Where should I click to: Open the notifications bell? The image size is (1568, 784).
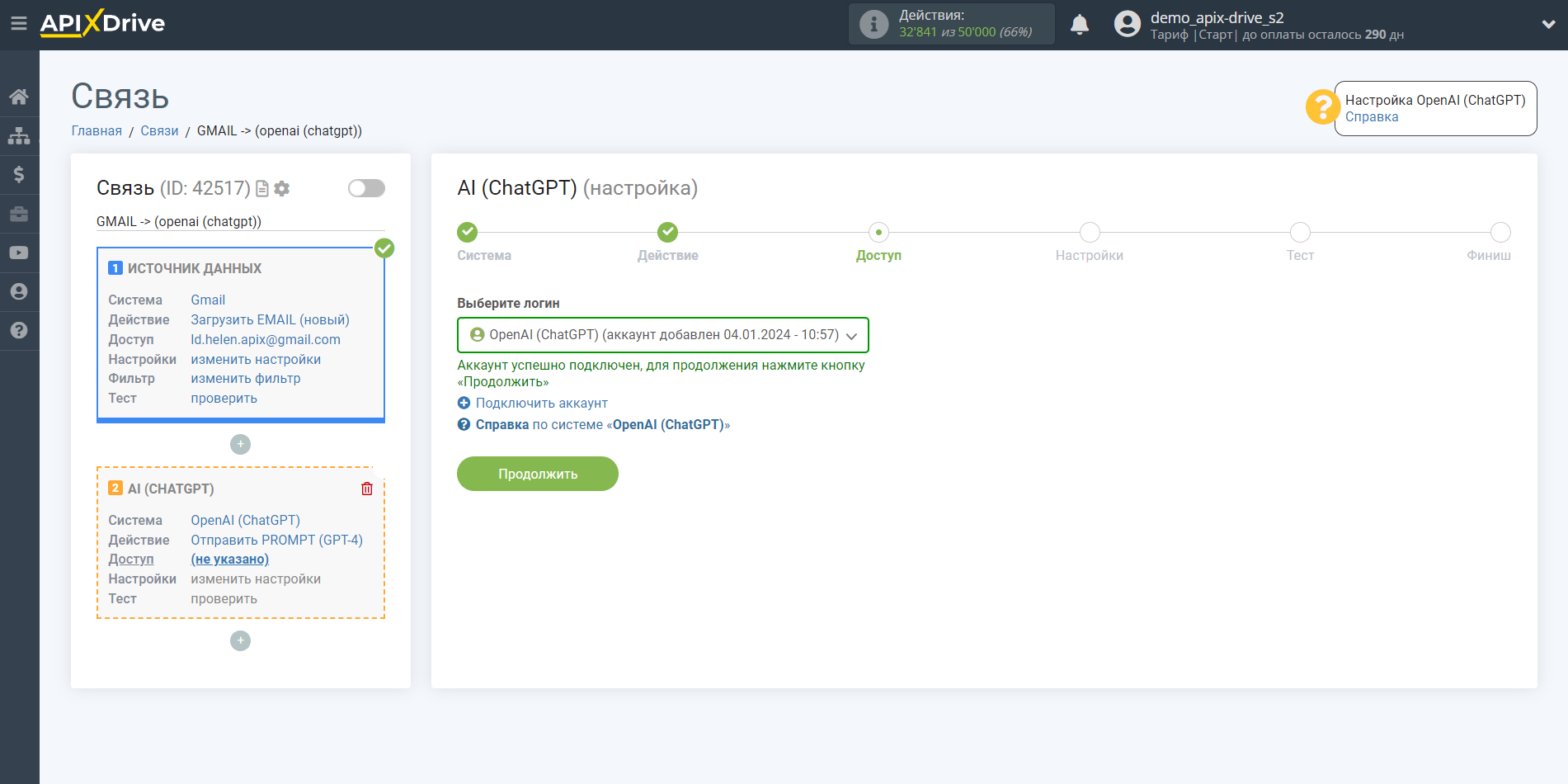[1080, 25]
